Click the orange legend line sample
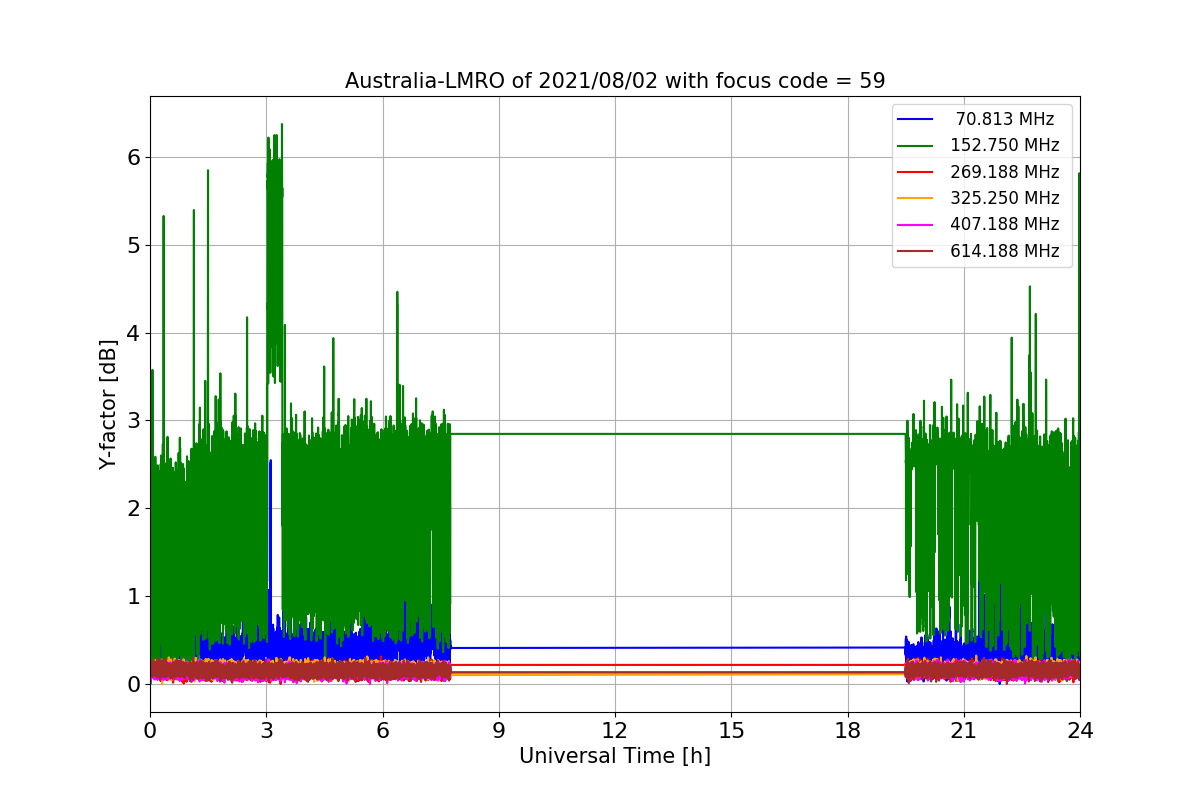Screen dimensions: 1200x800 pyautogui.click(x=916, y=199)
